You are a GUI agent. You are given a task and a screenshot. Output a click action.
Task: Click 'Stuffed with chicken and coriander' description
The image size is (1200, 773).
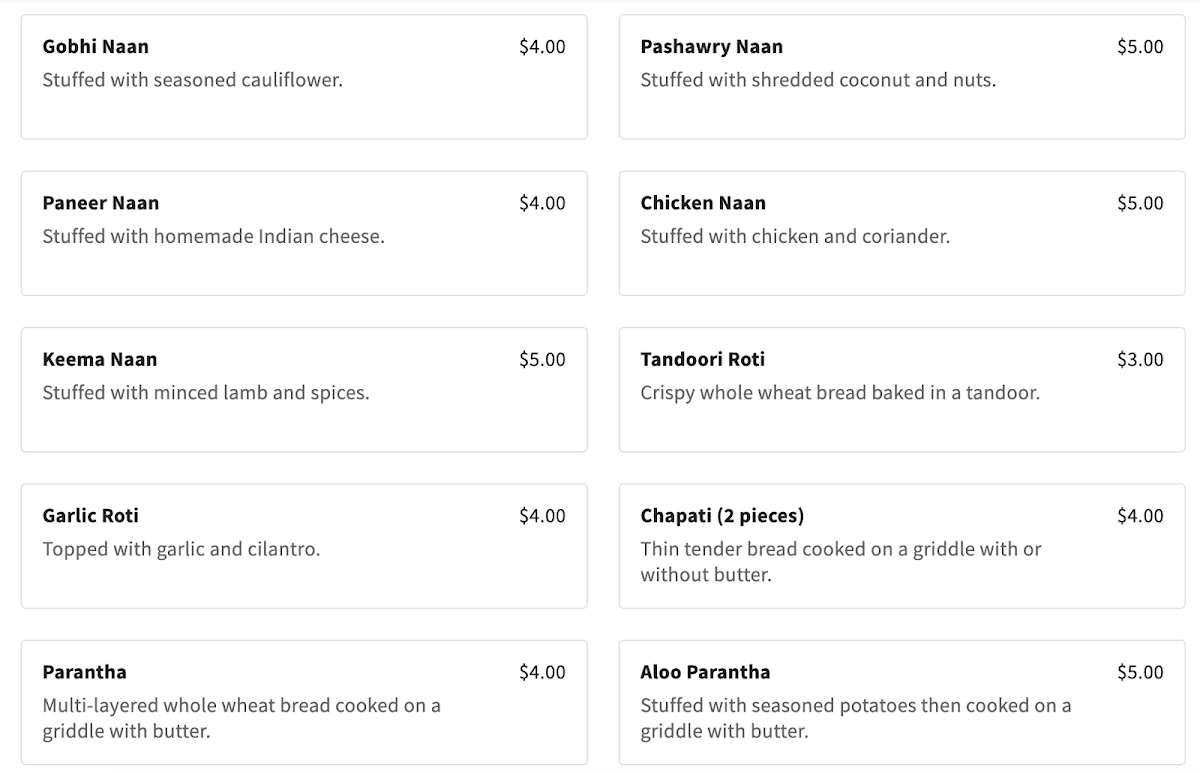pos(795,237)
